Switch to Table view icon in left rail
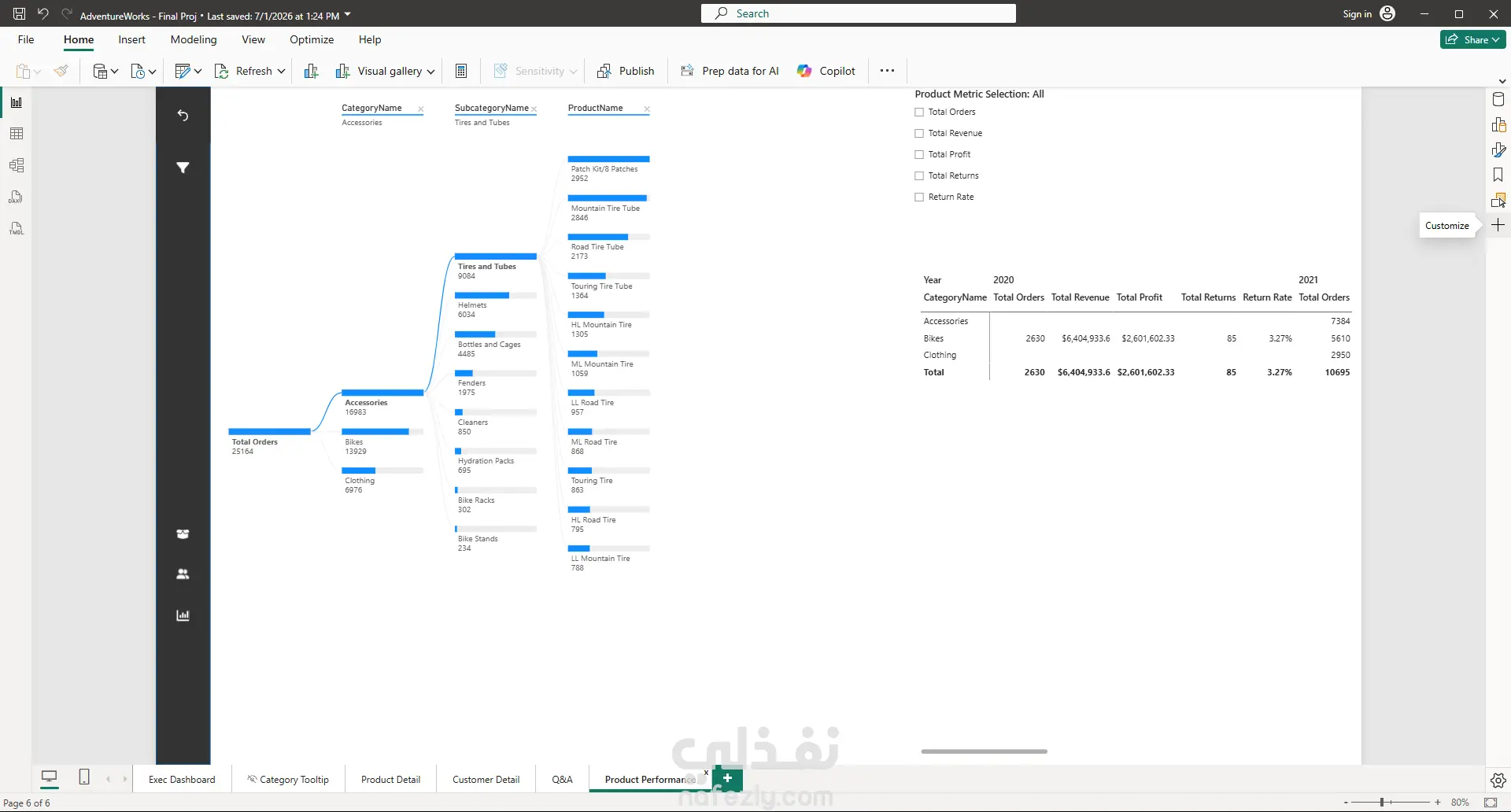This screenshot has width=1511, height=812. tap(17, 134)
